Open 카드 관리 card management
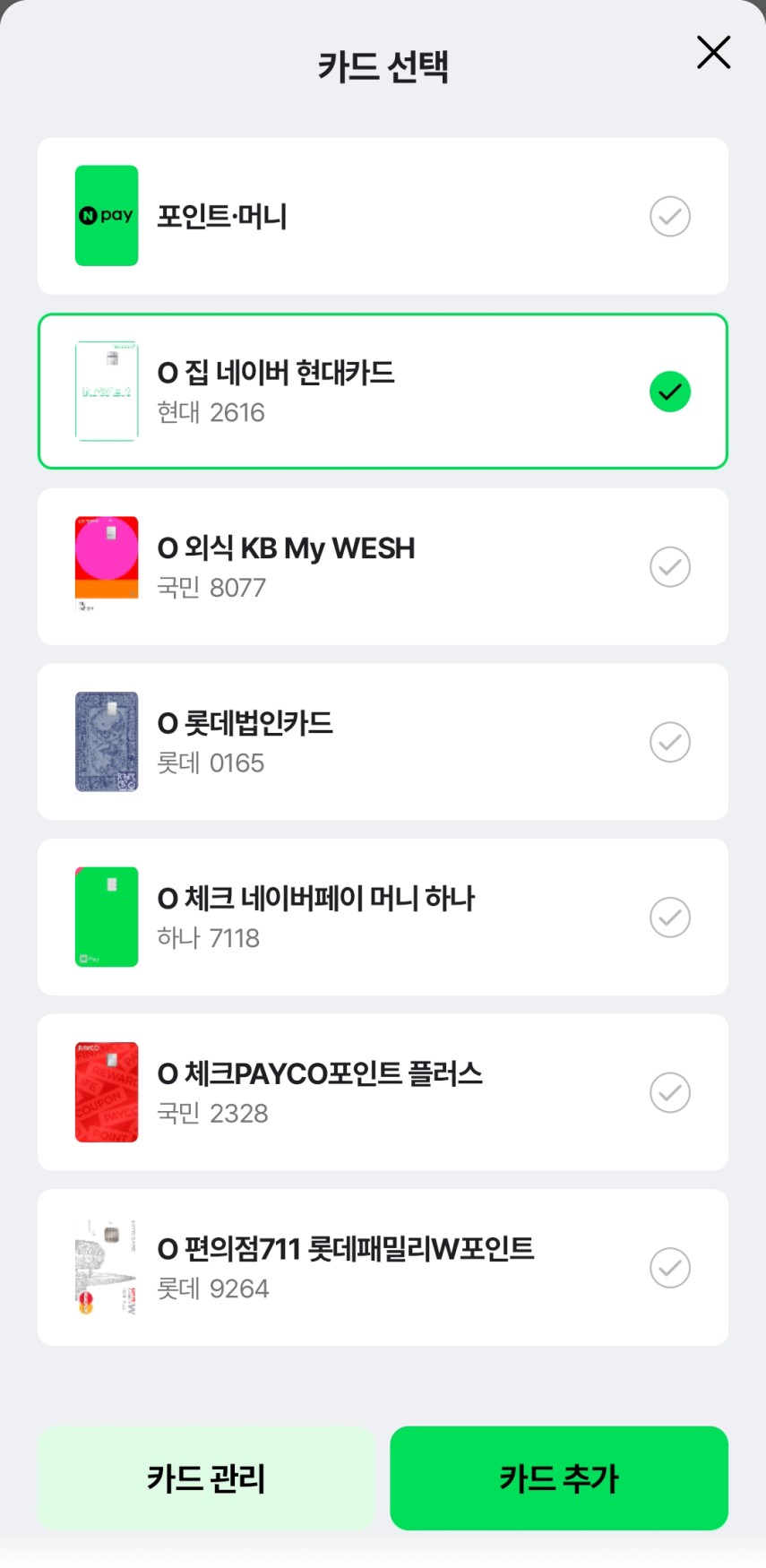The image size is (766, 1568). pos(206,1478)
